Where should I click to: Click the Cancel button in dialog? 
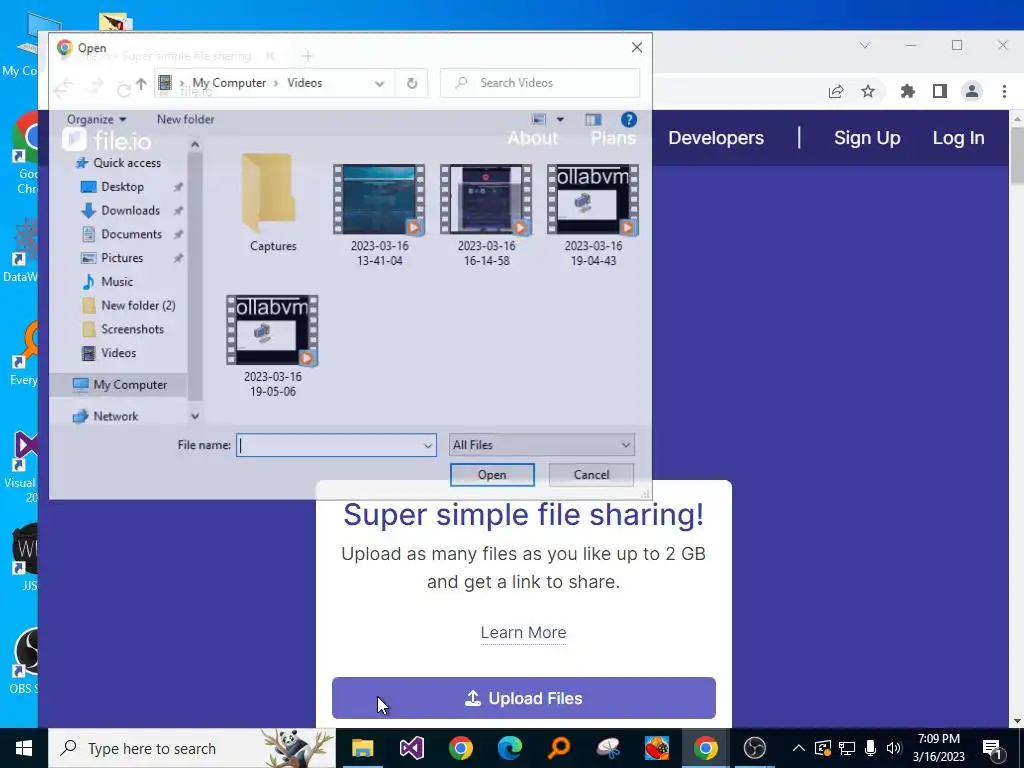[592, 475]
